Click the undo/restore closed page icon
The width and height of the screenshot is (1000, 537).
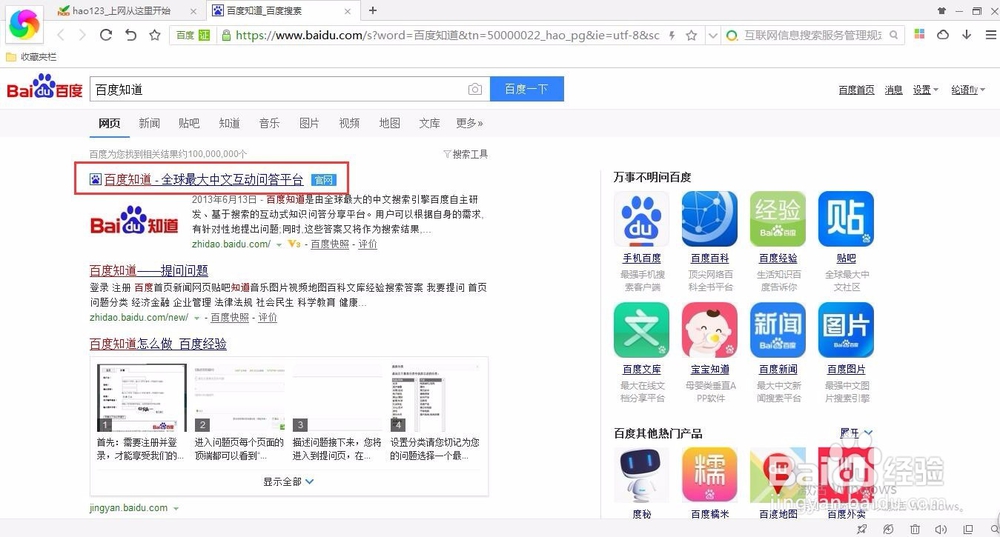[x=131, y=35]
